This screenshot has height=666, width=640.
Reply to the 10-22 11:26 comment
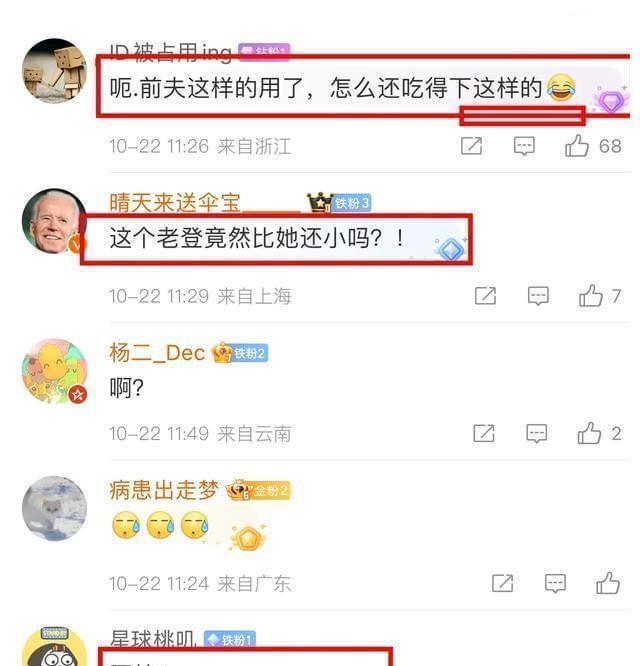[524, 146]
